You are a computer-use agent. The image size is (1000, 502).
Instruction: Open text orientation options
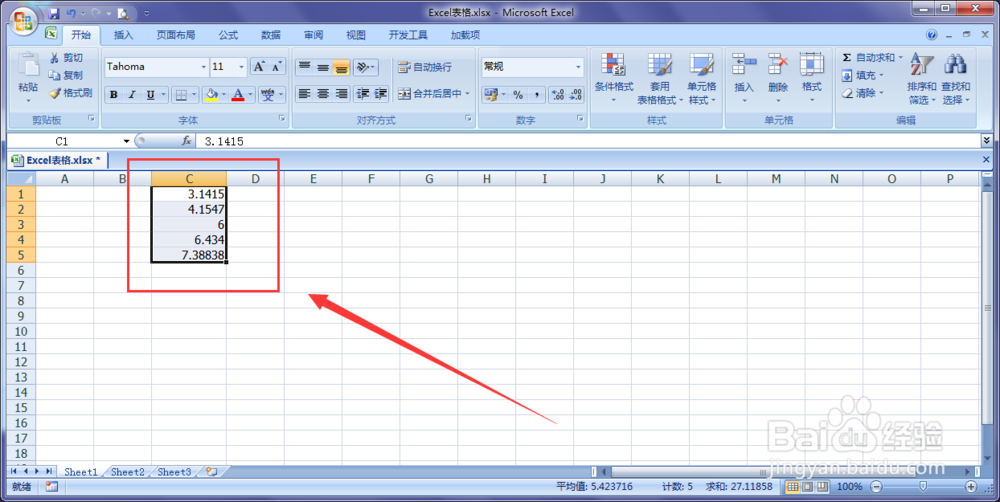tap(365, 66)
